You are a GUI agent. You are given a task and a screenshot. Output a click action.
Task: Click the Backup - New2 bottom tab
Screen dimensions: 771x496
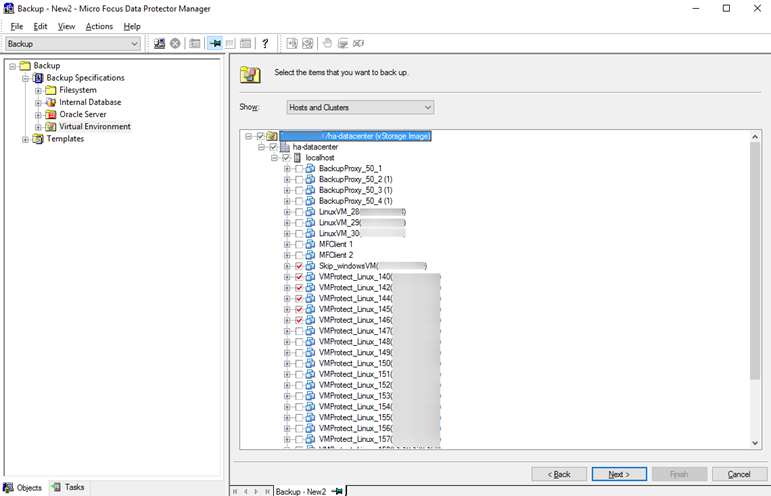tap(309, 491)
